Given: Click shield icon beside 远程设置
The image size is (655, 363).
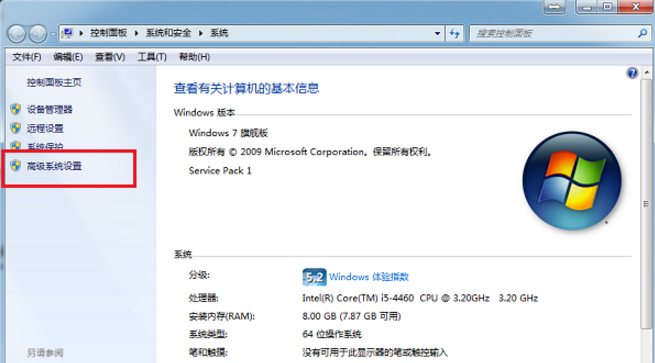Looking at the screenshot, I should click(x=16, y=128).
